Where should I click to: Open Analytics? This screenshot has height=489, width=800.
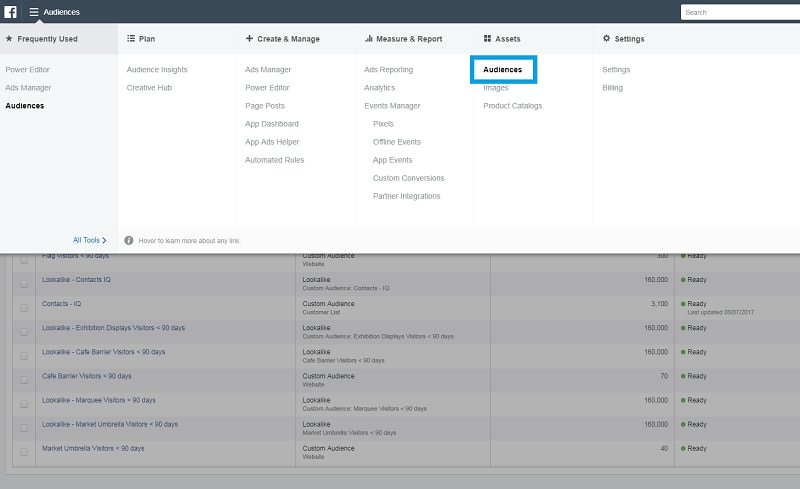point(379,88)
